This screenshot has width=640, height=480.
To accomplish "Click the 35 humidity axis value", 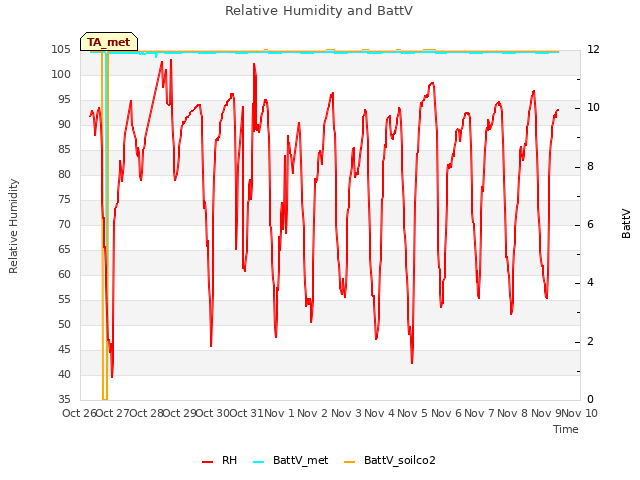I will (x=64, y=399).
